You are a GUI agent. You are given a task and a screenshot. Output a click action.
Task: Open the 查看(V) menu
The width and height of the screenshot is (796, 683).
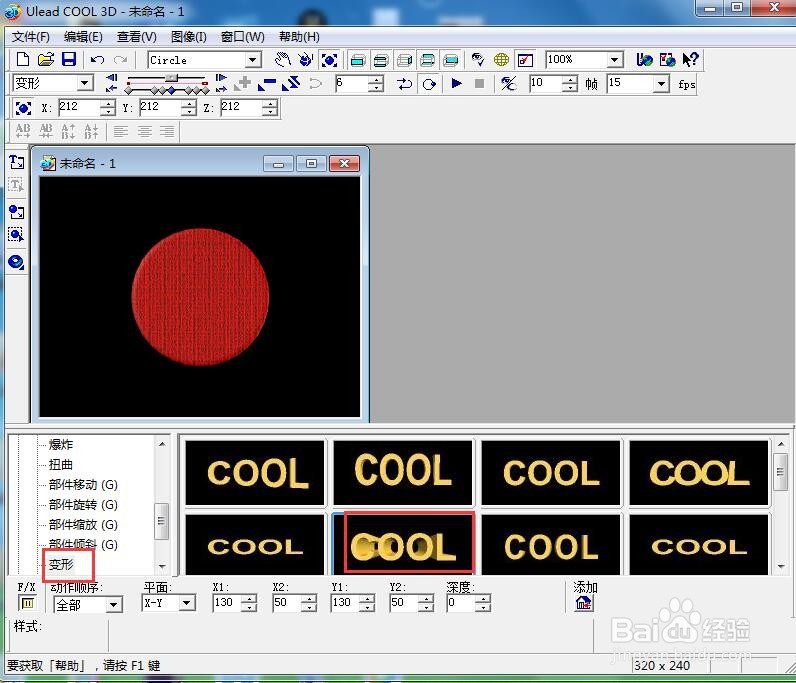coord(137,37)
